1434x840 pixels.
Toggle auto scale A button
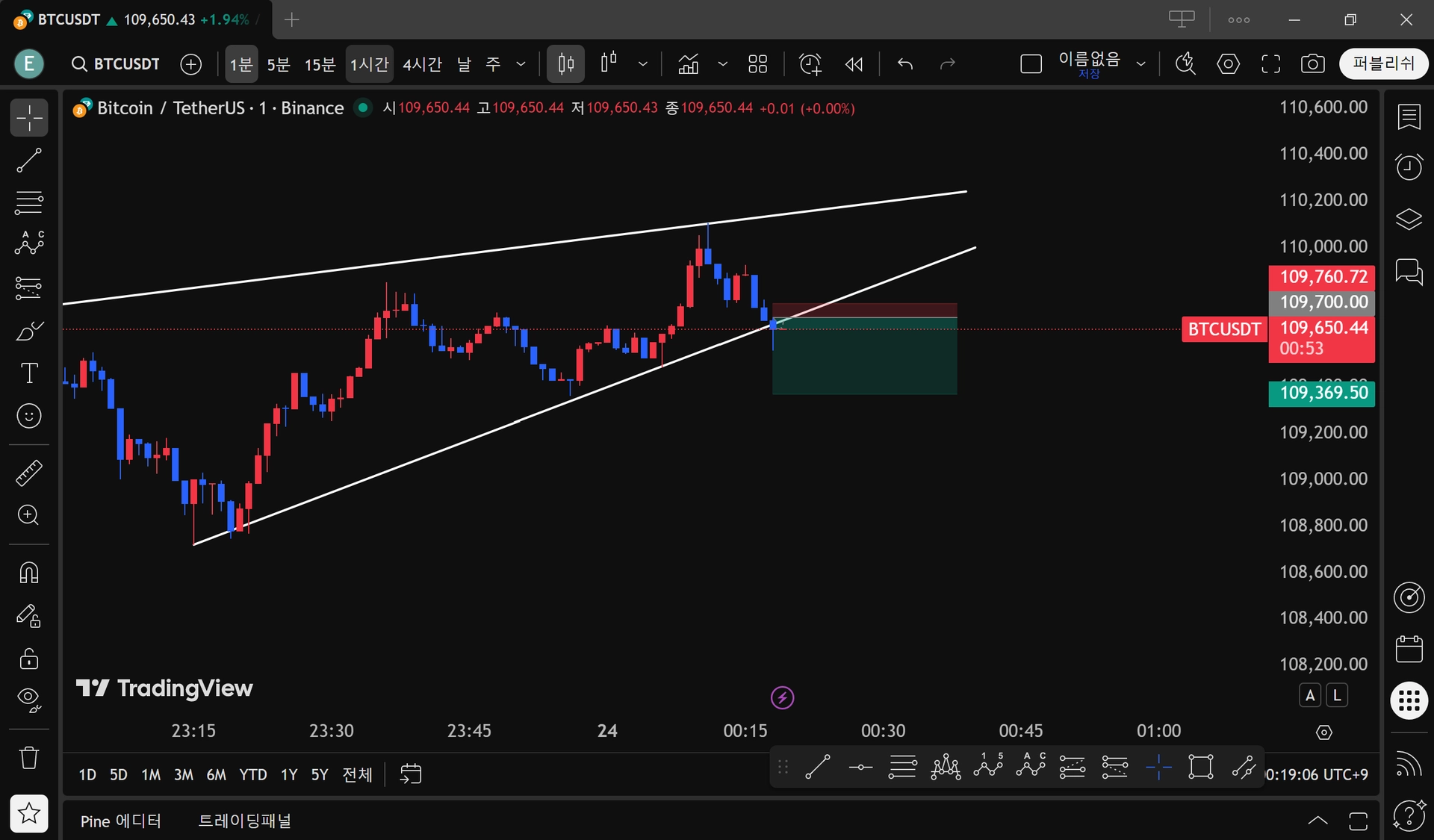point(1309,695)
